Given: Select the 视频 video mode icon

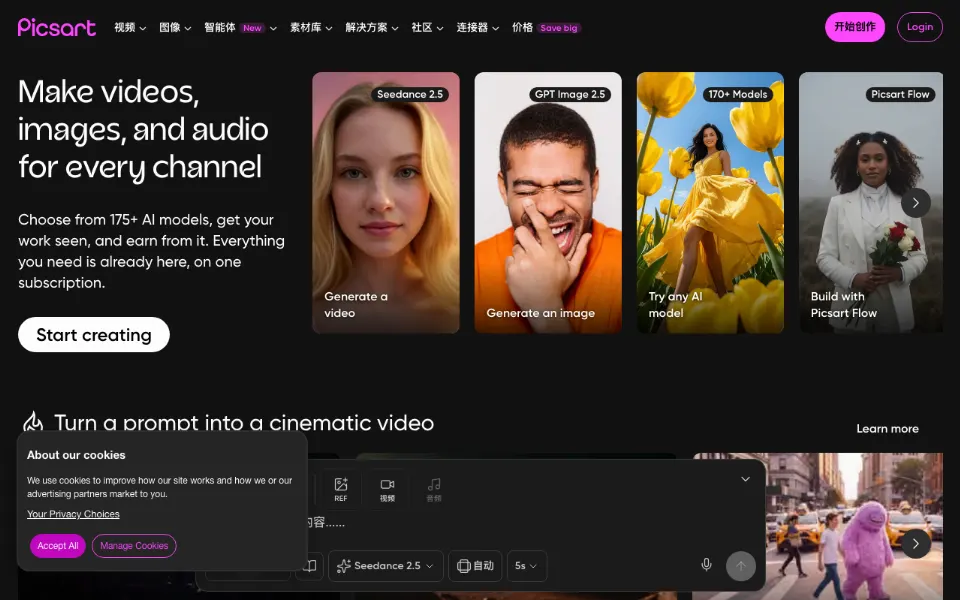Looking at the screenshot, I should coord(388,489).
